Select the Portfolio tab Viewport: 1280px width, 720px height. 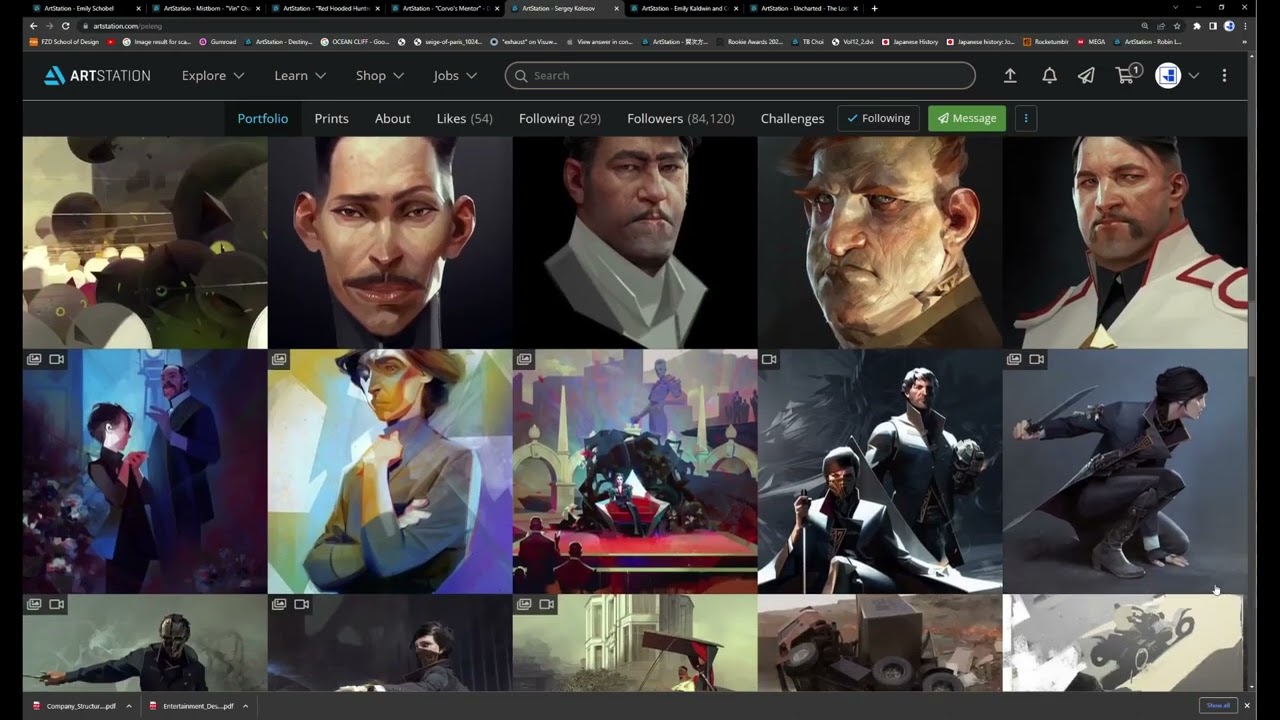(263, 118)
